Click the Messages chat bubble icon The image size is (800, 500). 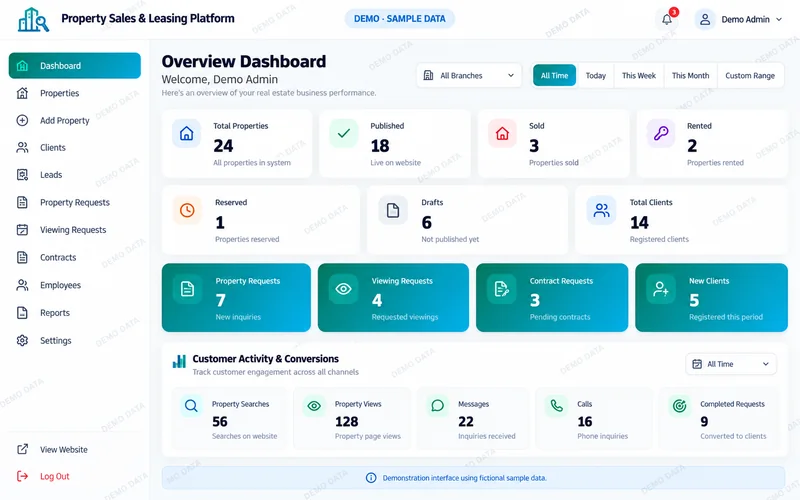[437, 406]
